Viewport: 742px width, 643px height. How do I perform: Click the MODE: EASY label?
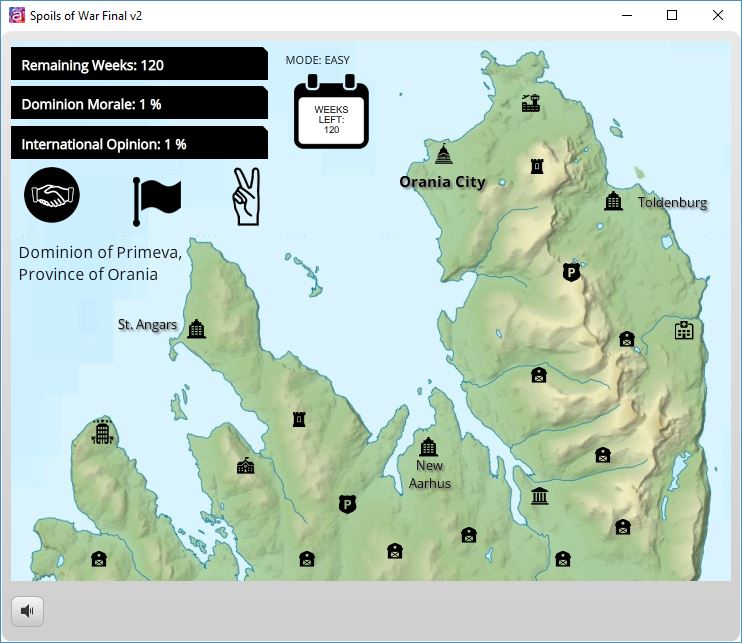point(318,60)
